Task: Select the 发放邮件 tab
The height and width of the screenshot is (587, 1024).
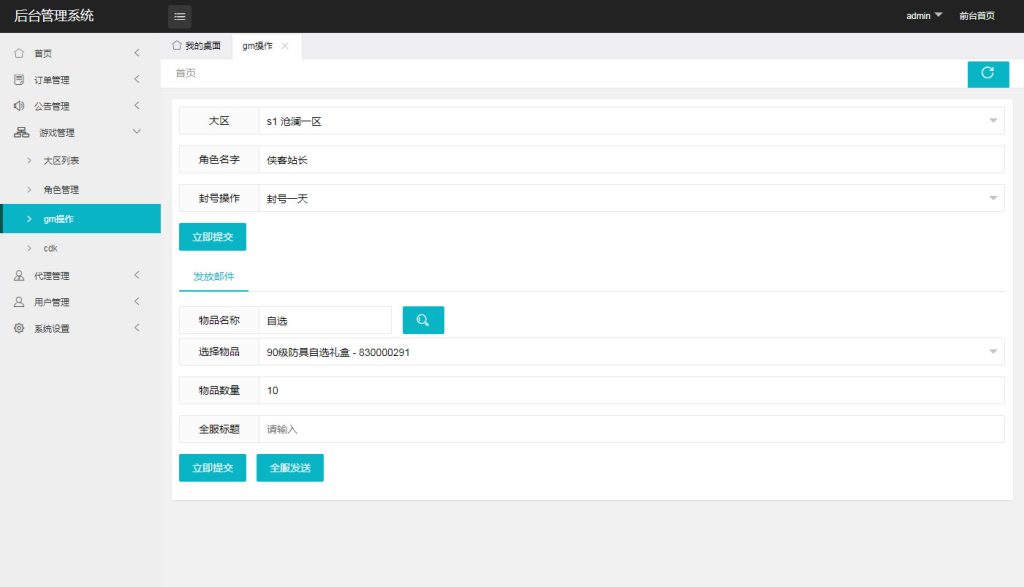Action: click(212, 274)
